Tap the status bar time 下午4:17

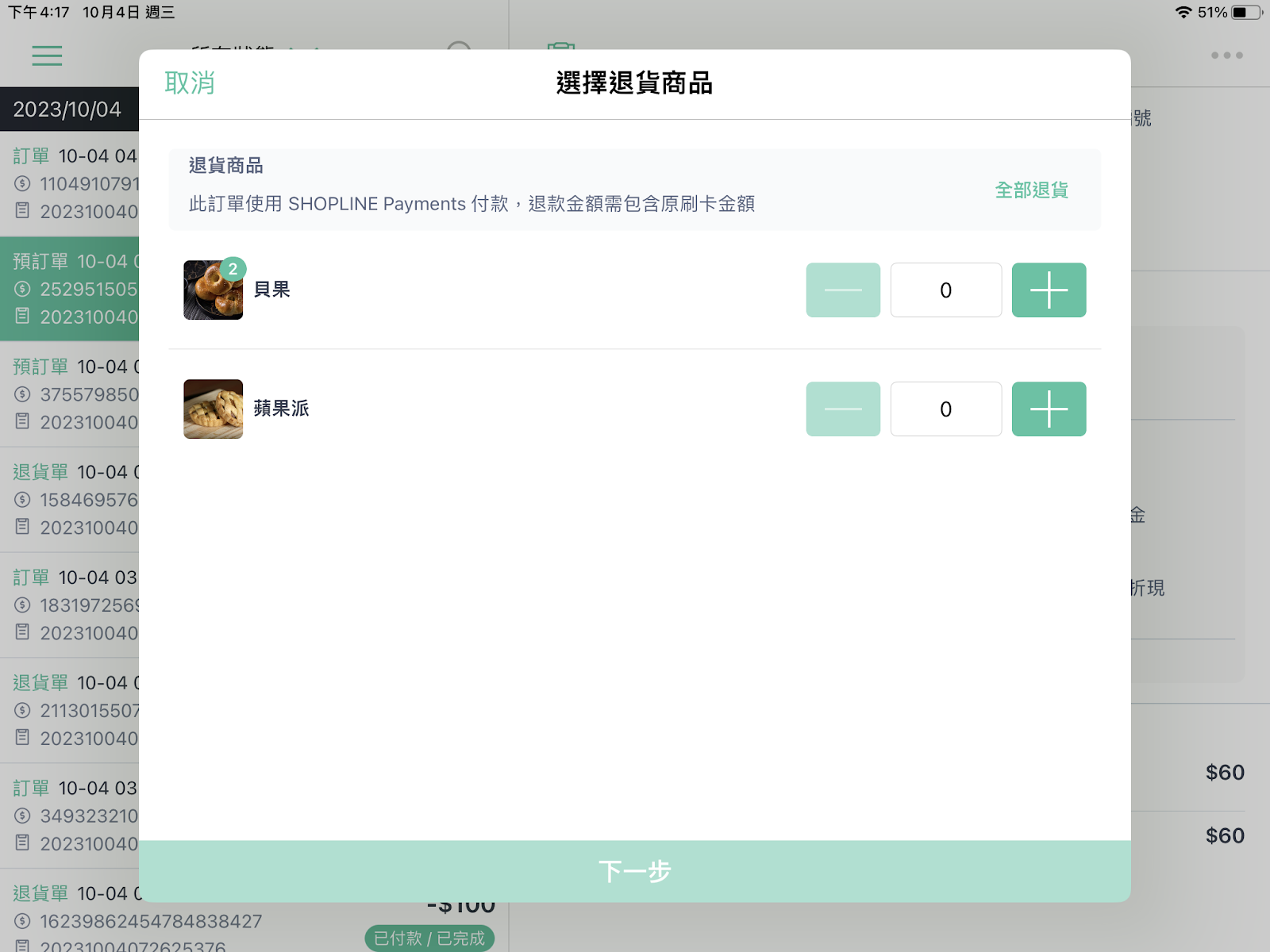coord(39,13)
